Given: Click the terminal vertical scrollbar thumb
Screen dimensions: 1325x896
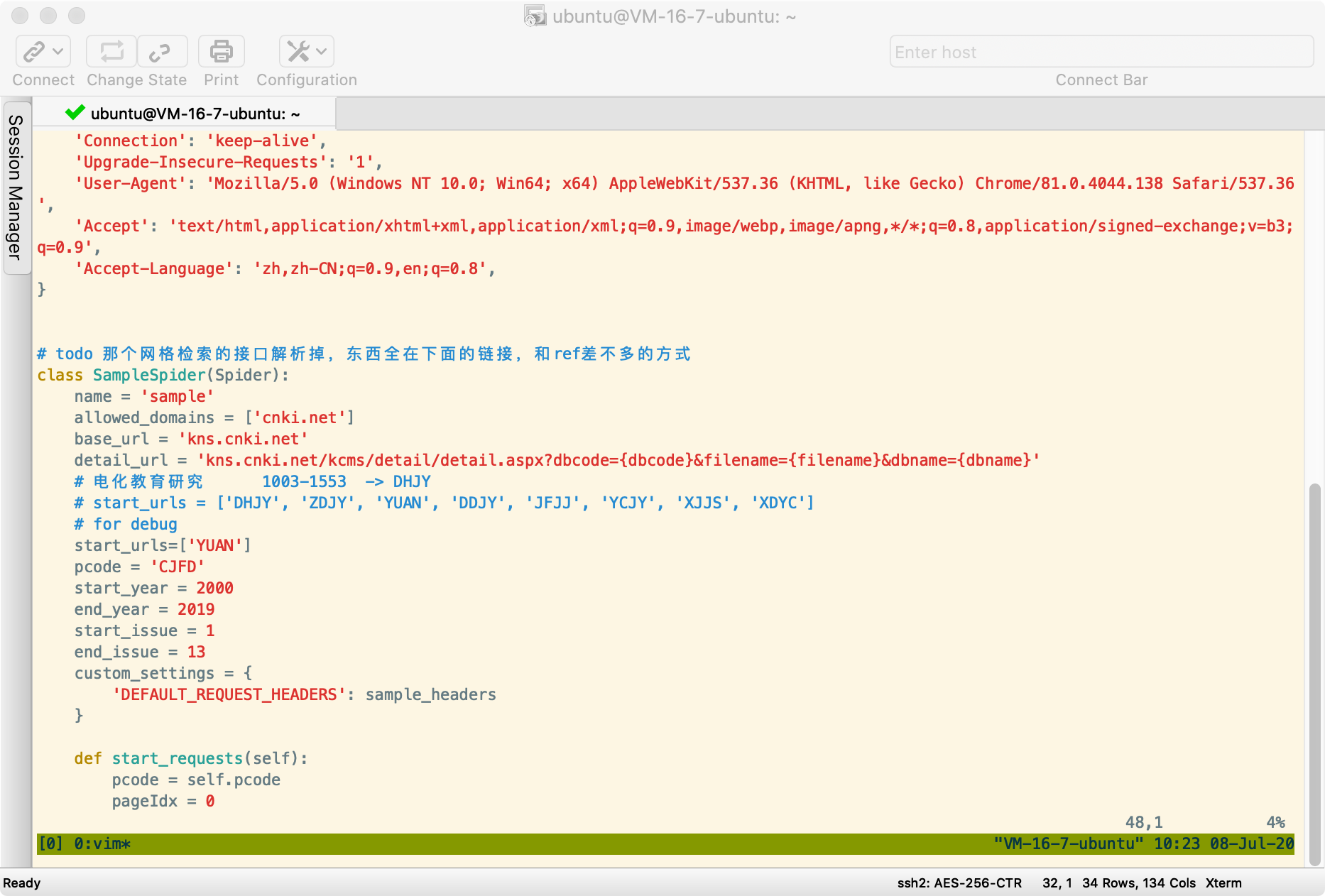Looking at the screenshot, I should 1315,674.
